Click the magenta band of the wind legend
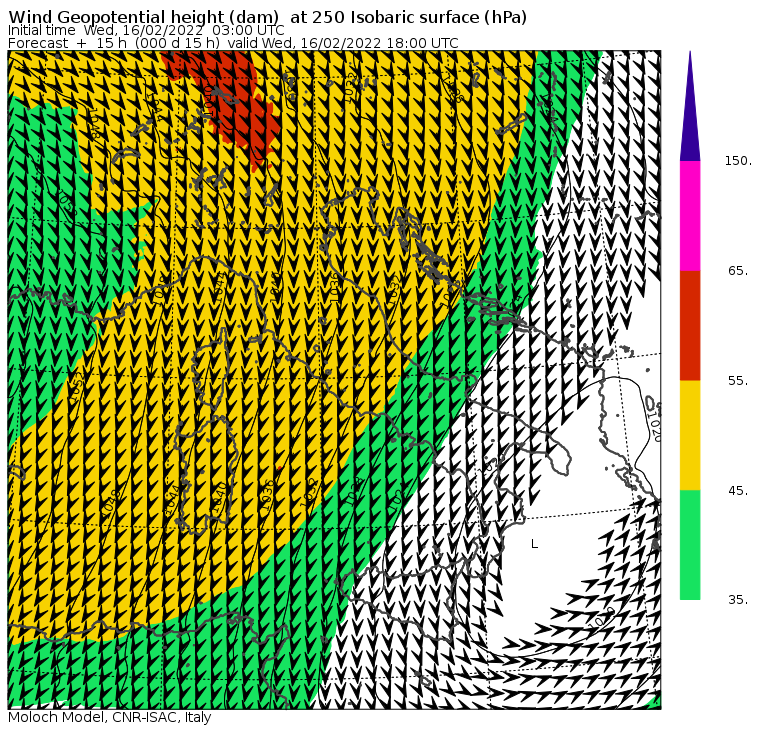This screenshot has width=760, height=731. click(x=690, y=216)
